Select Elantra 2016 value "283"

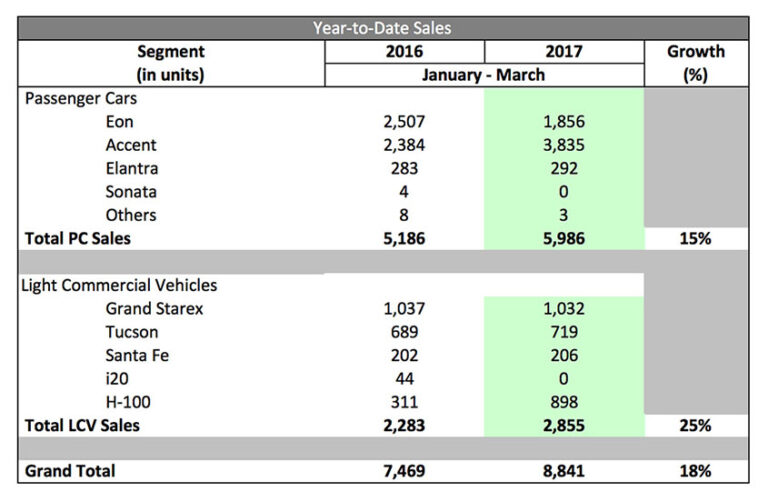[404, 168]
